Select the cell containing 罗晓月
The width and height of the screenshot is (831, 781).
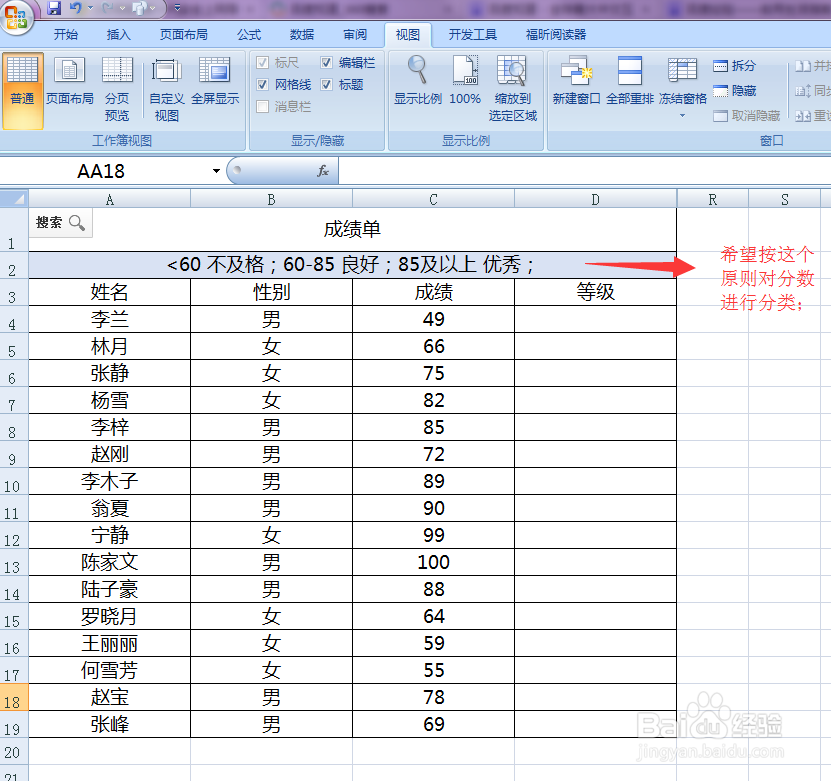tap(109, 616)
